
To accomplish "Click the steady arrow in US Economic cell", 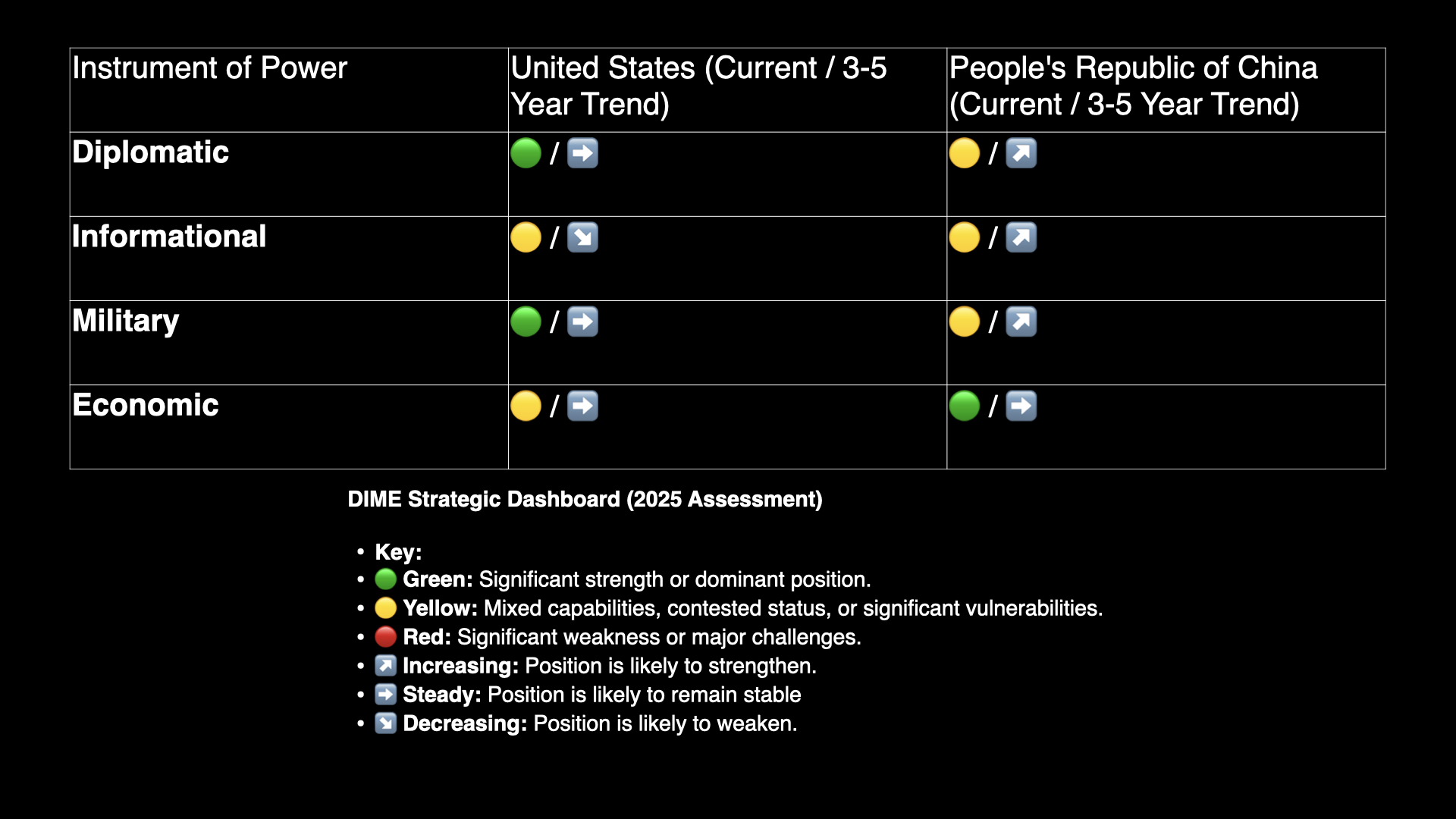I will pos(582,406).
